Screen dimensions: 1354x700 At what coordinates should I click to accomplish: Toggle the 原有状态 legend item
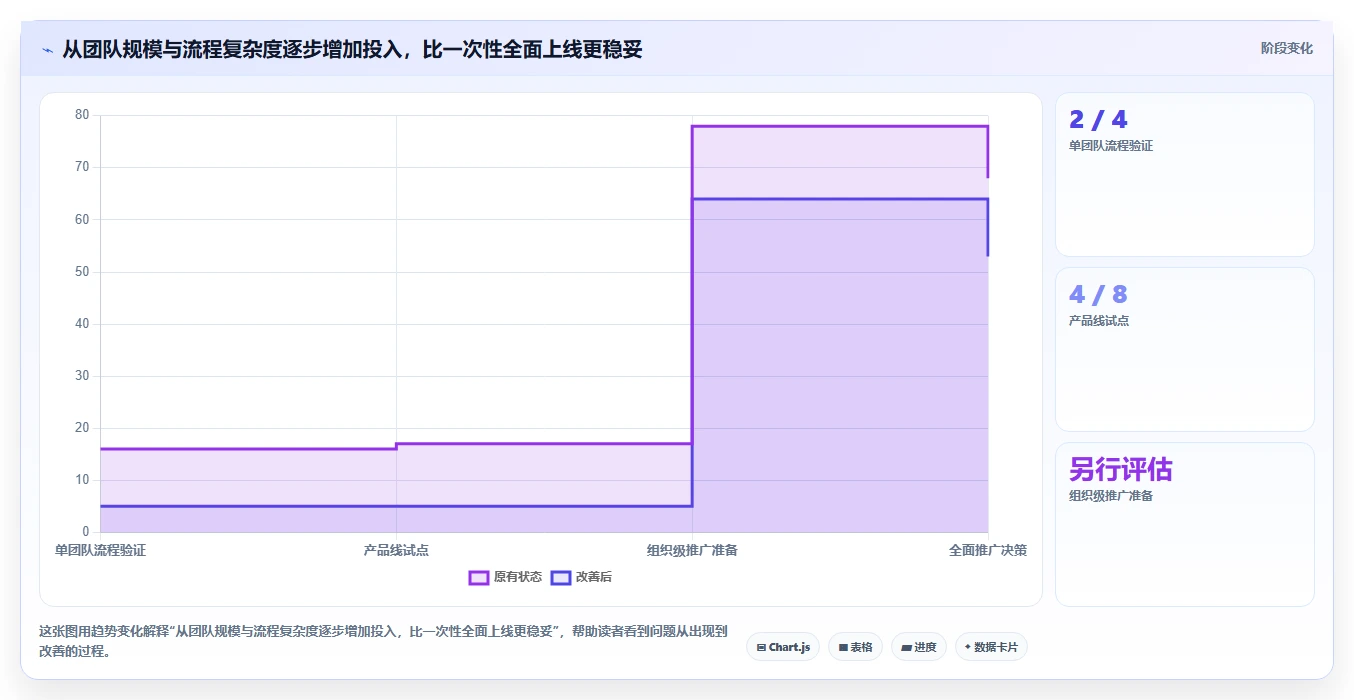coord(505,577)
